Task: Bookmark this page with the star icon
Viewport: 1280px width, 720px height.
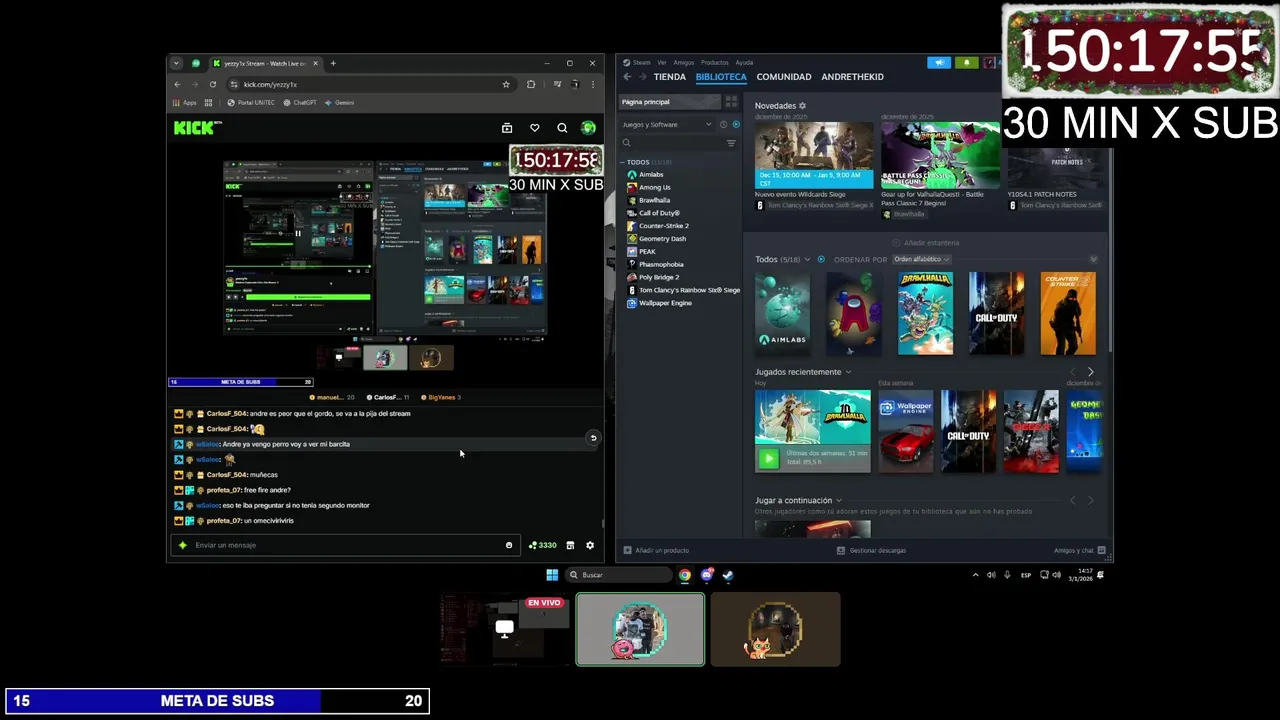Action: [x=506, y=84]
